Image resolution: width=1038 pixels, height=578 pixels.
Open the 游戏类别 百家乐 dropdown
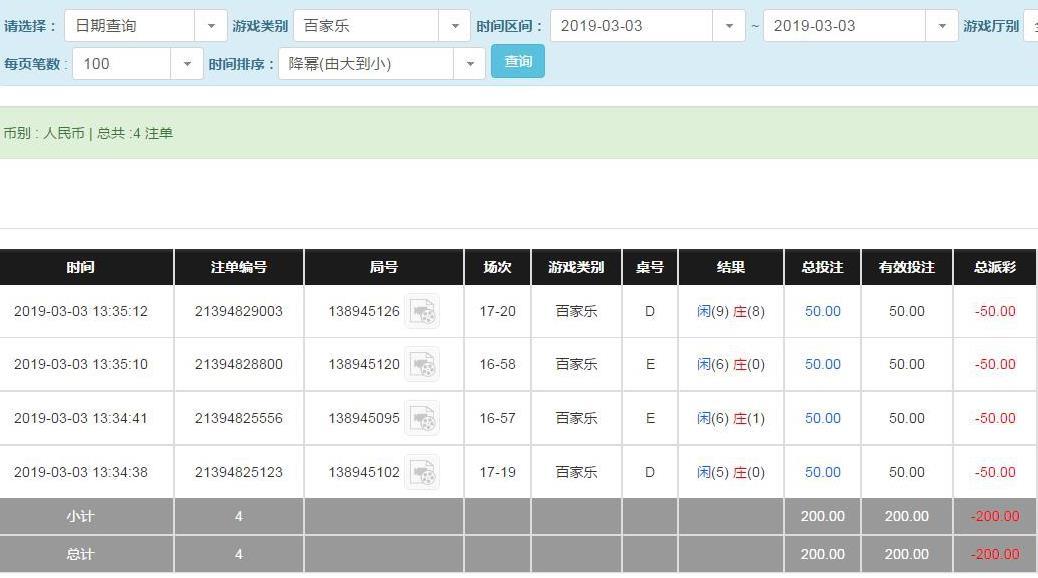tap(454, 26)
